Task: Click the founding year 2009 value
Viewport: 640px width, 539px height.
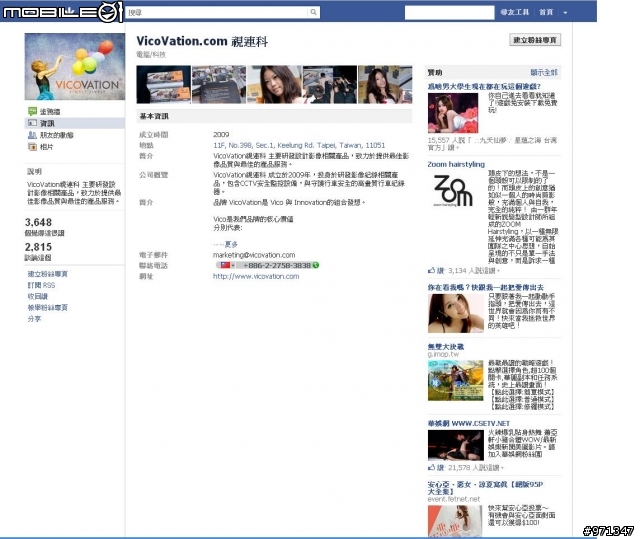Action: (x=221, y=134)
